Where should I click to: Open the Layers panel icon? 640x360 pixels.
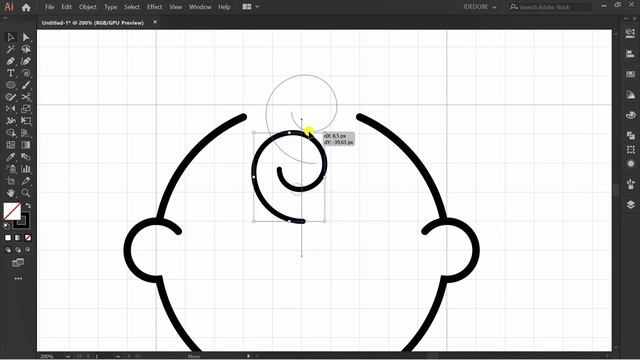(x=631, y=204)
